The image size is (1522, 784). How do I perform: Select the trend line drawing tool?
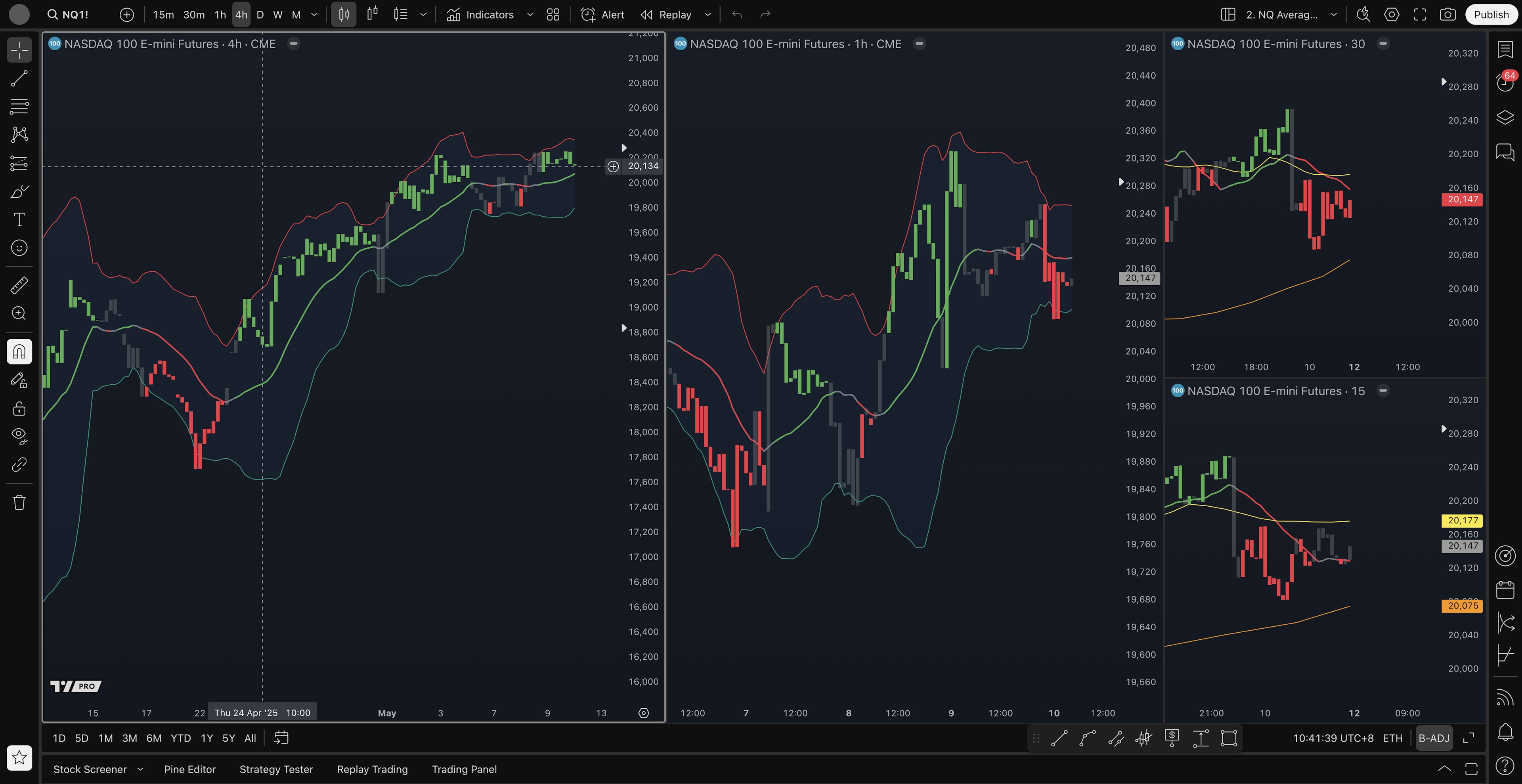point(19,78)
